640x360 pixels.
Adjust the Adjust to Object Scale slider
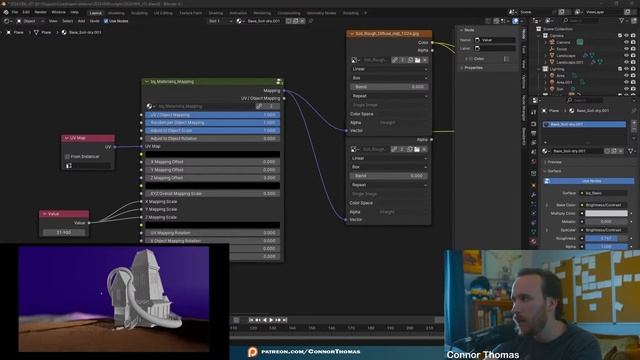click(212, 131)
